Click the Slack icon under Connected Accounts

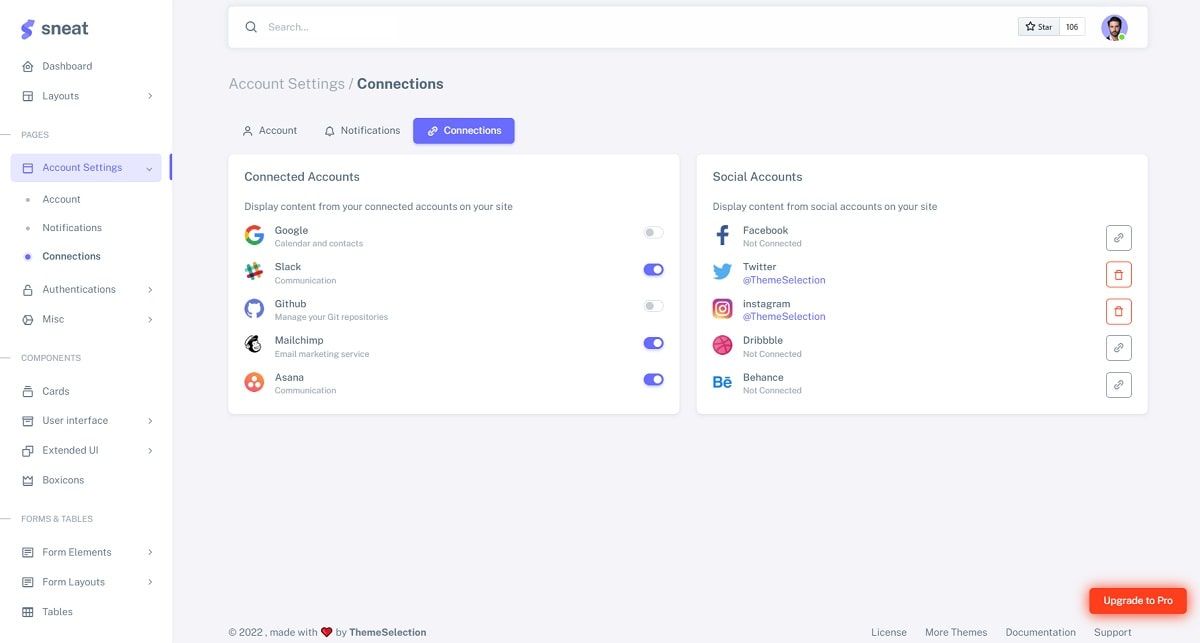pos(251,270)
